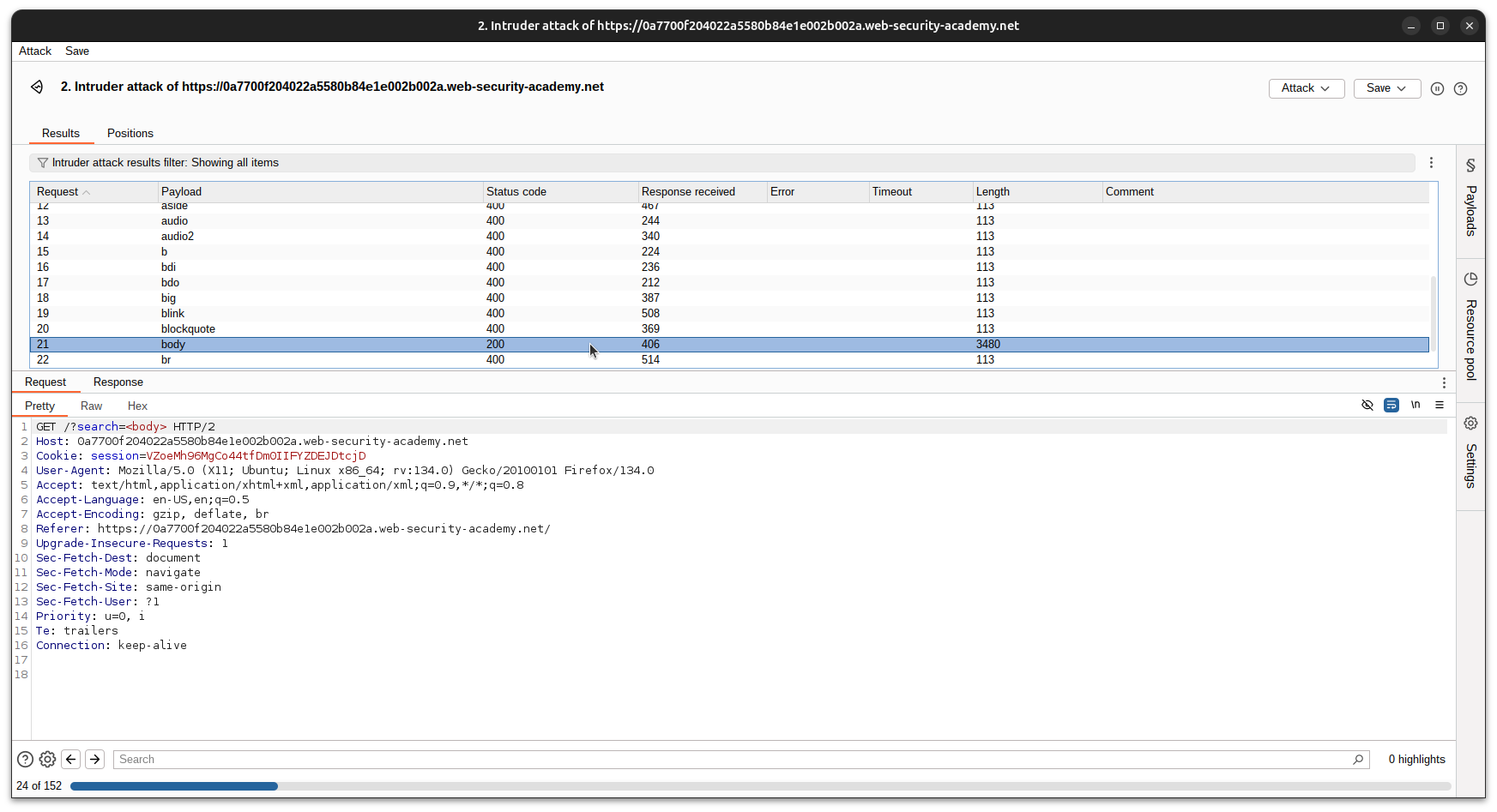Screen dimensions: 1497x812
Task: Sort by the Comment column header
Action: (x=1265, y=192)
